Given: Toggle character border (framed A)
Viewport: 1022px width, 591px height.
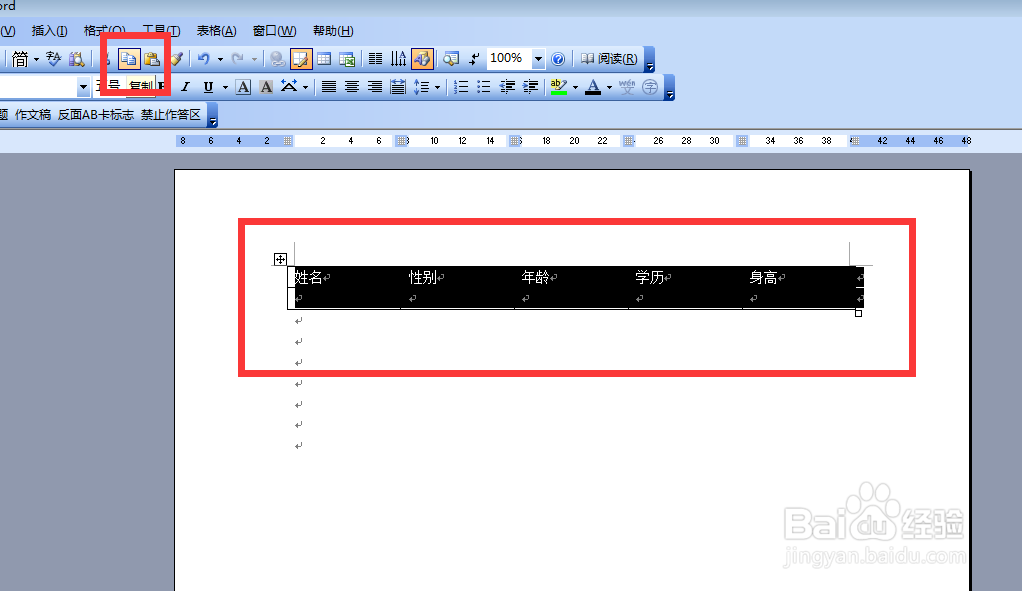Looking at the screenshot, I should point(243,87).
